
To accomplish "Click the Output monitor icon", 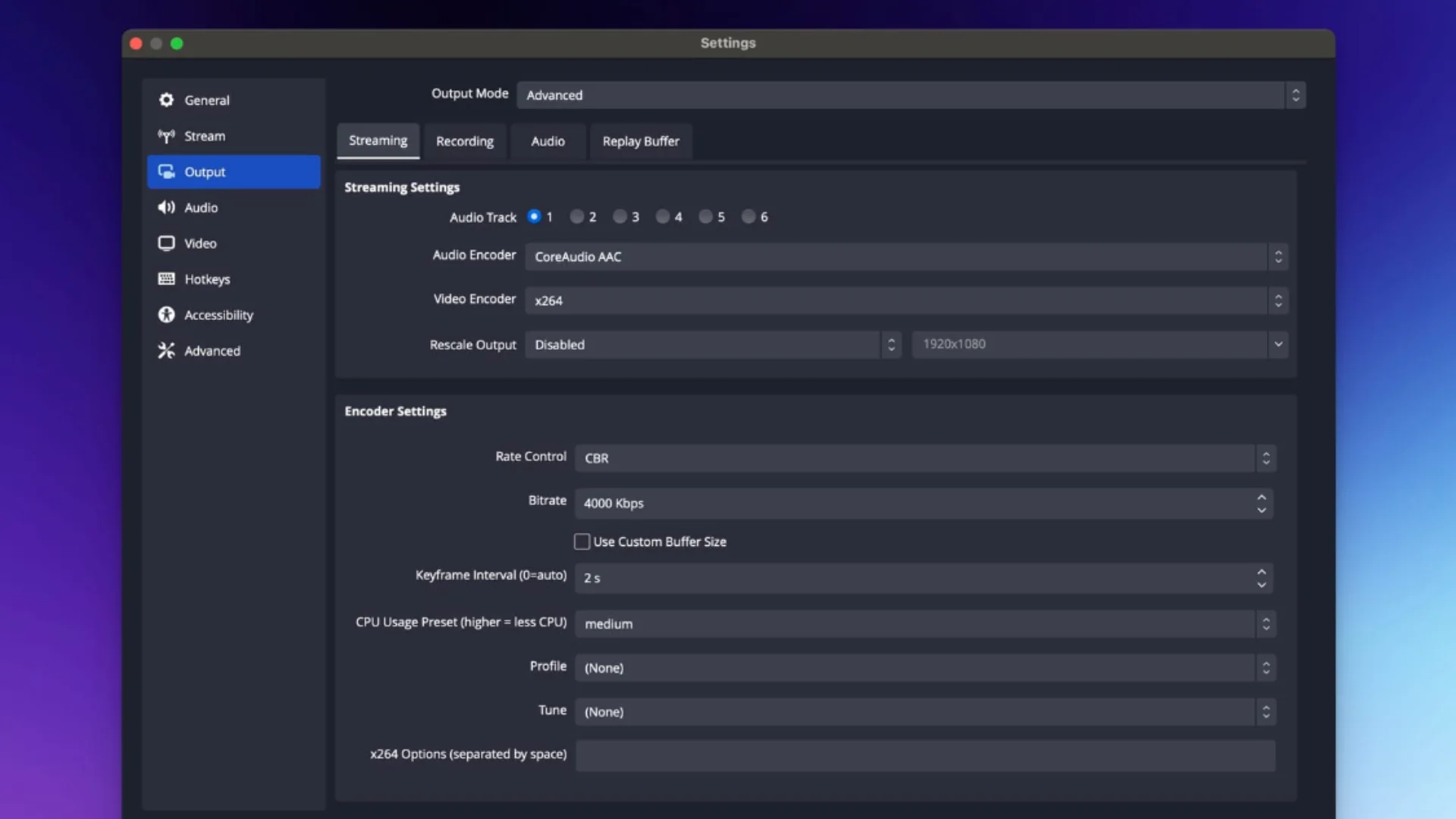I will (166, 171).
